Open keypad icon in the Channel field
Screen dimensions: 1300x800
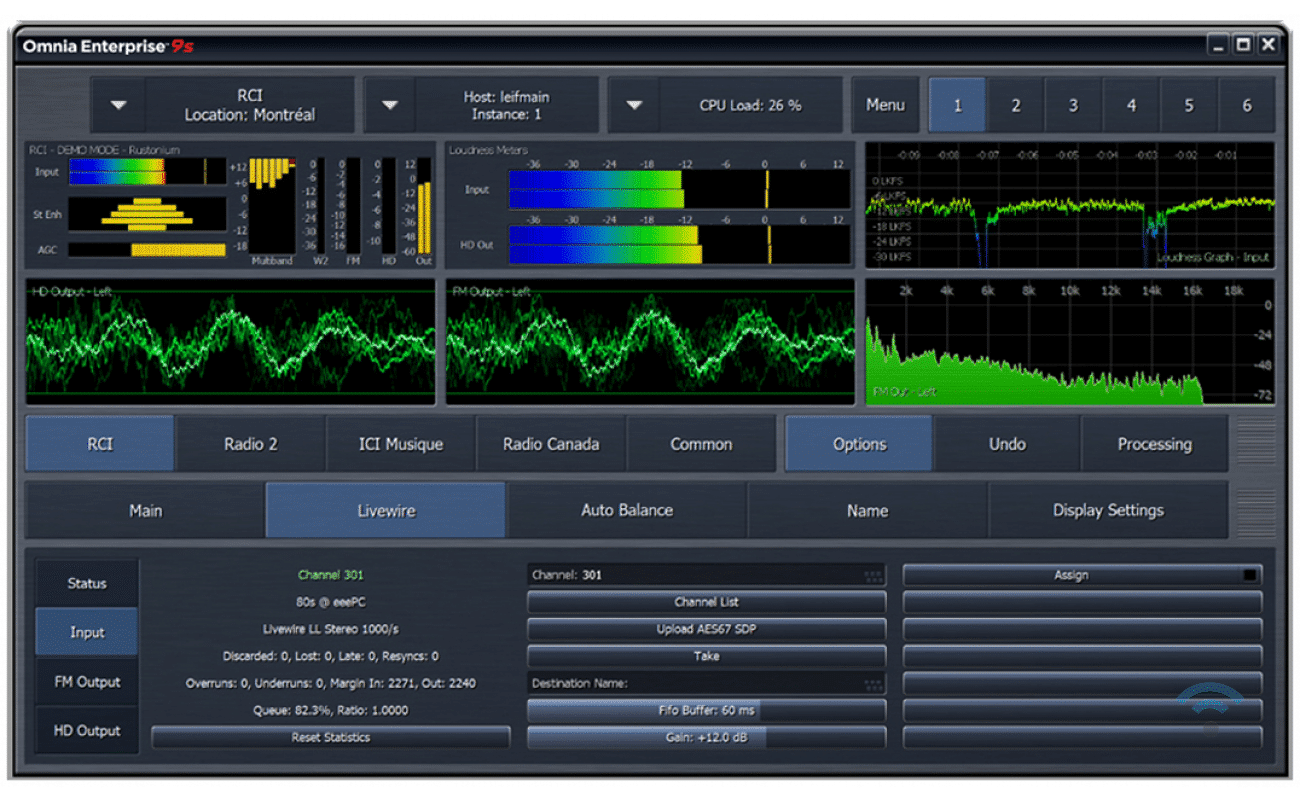873,576
